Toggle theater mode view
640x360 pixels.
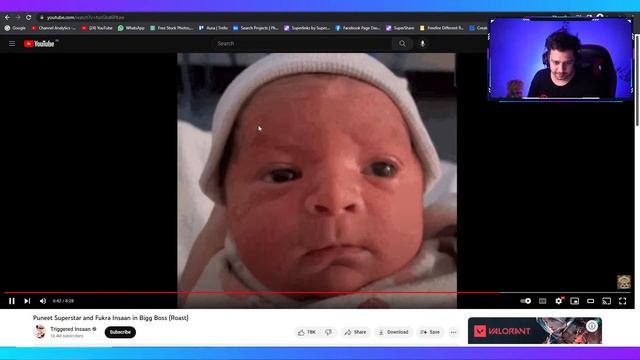click(x=591, y=301)
